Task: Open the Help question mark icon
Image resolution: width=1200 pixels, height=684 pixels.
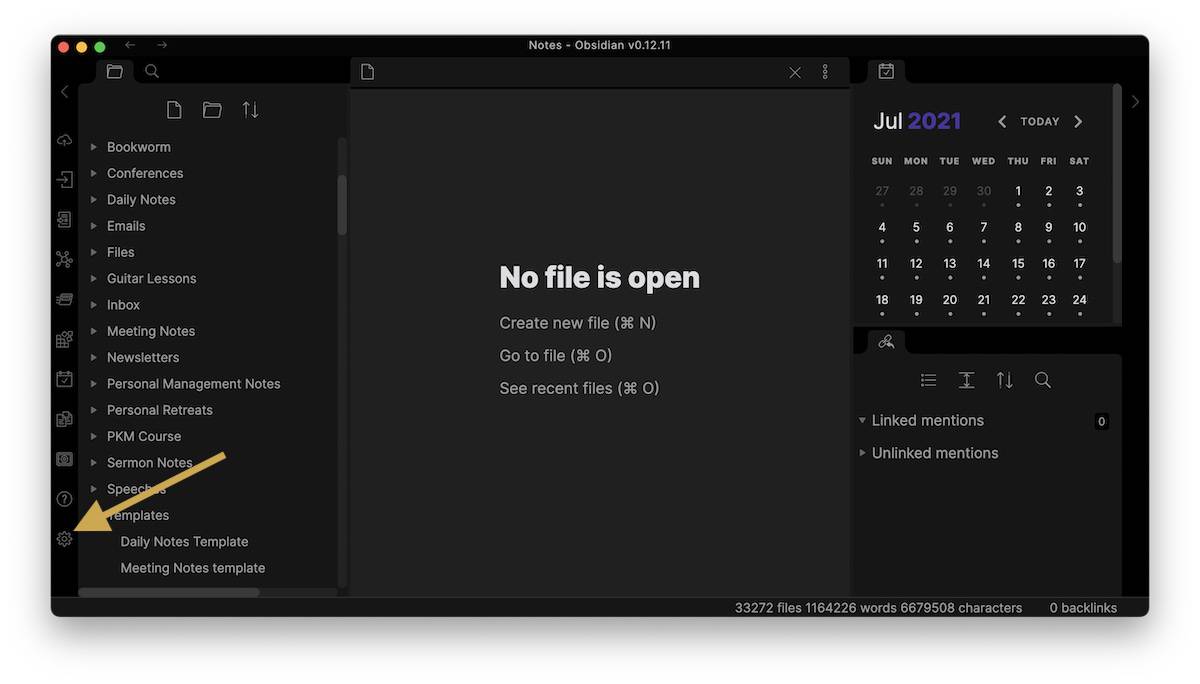Action: (64, 499)
